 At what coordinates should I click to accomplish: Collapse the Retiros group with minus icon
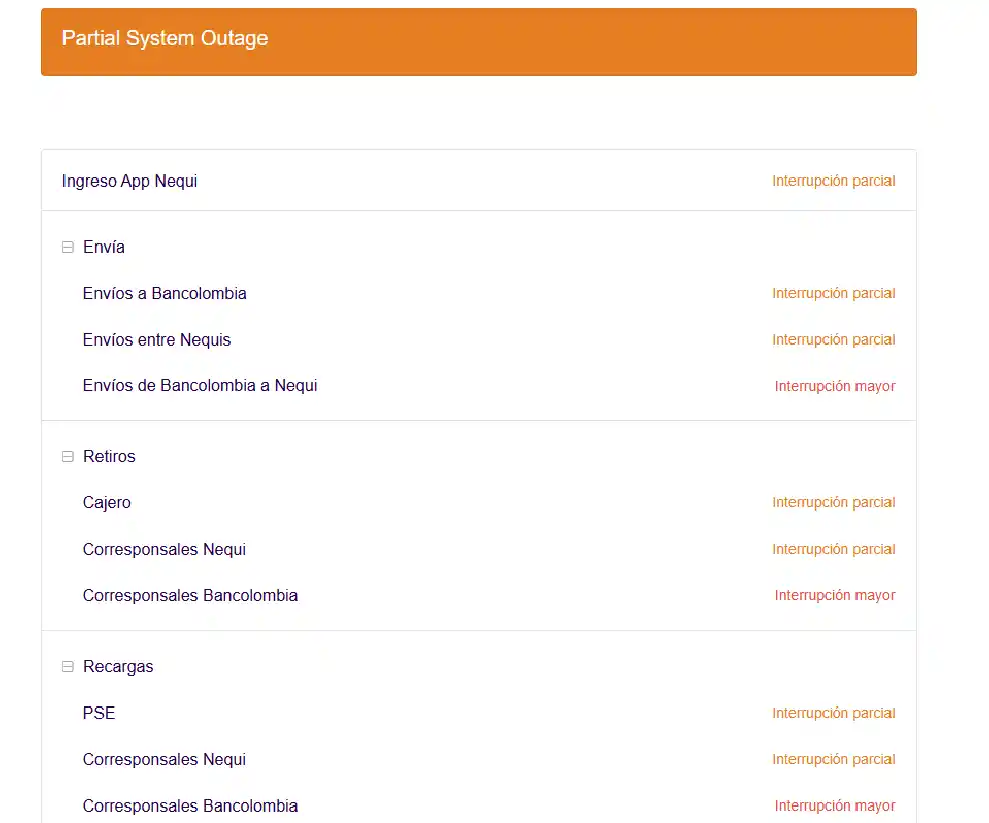68,456
